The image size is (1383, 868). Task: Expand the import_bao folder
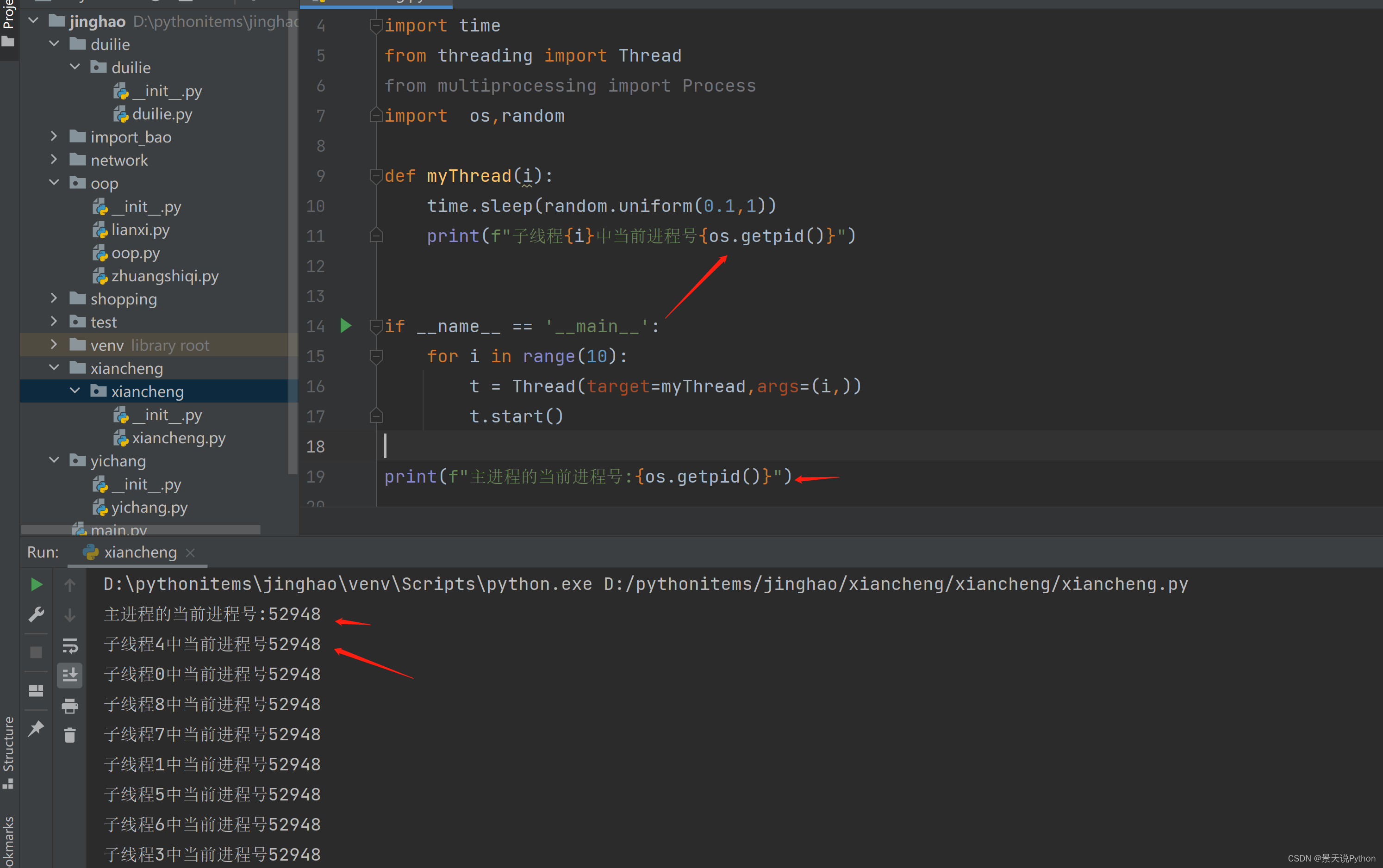point(54,136)
